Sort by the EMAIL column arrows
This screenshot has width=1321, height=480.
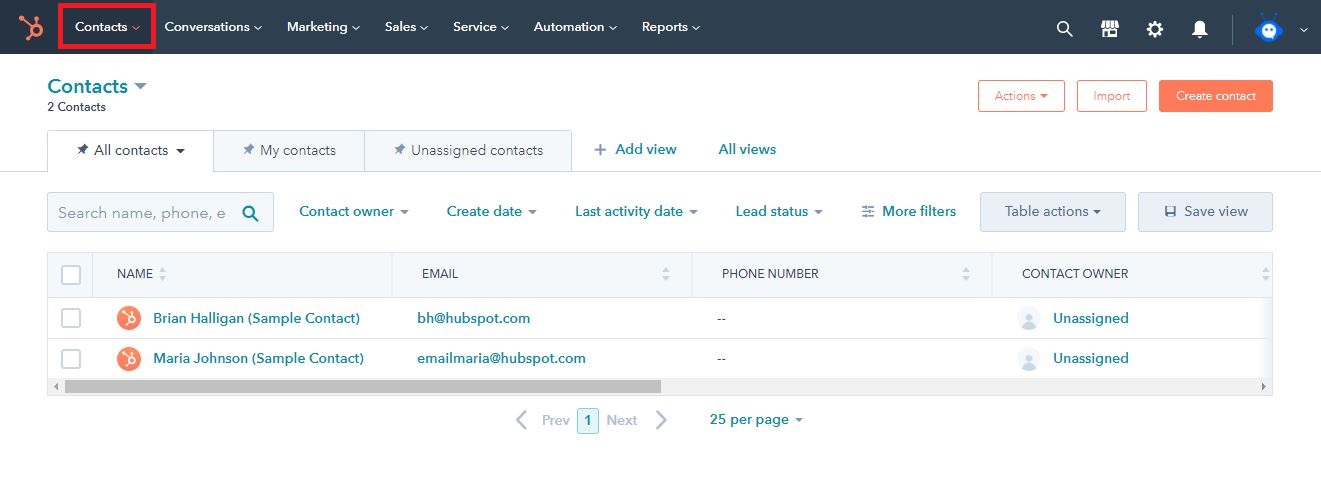tap(666, 274)
